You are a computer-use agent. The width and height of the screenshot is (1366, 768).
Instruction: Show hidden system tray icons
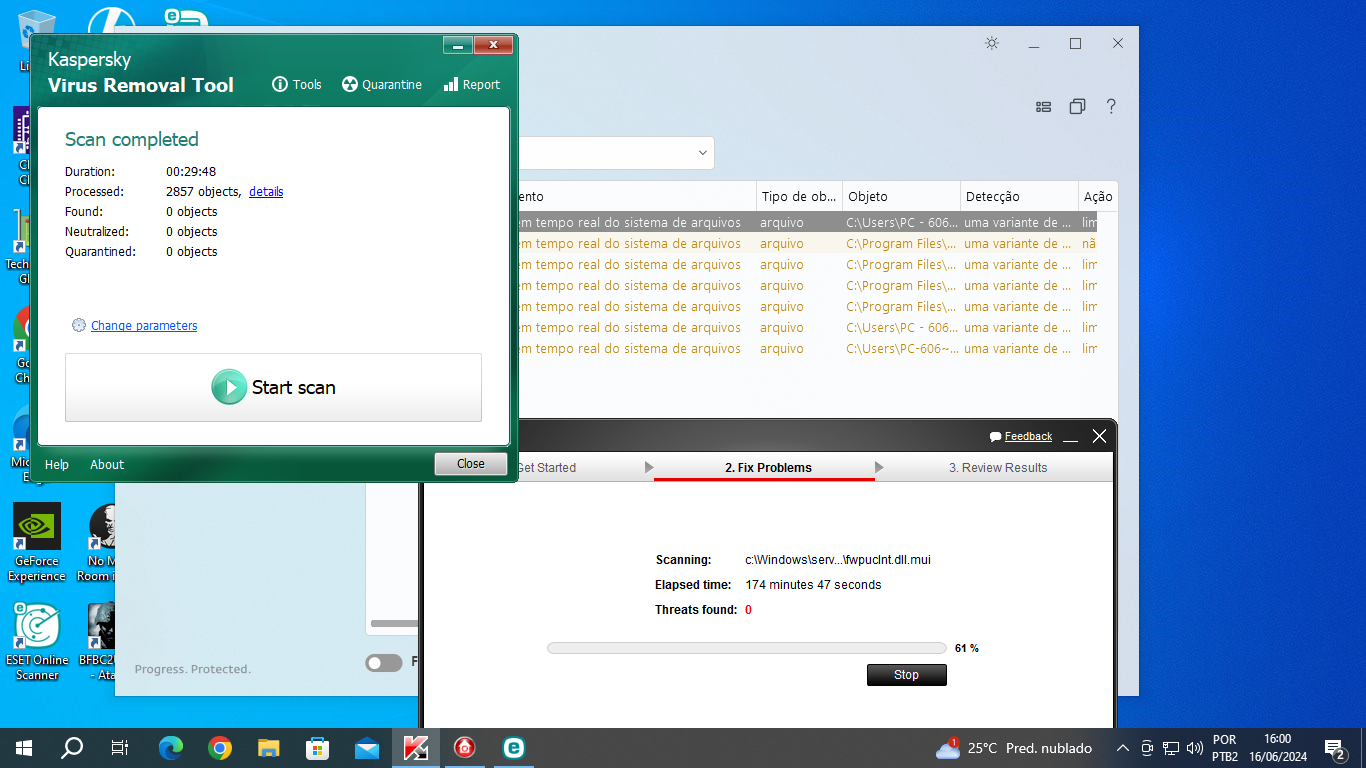point(1123,748)
